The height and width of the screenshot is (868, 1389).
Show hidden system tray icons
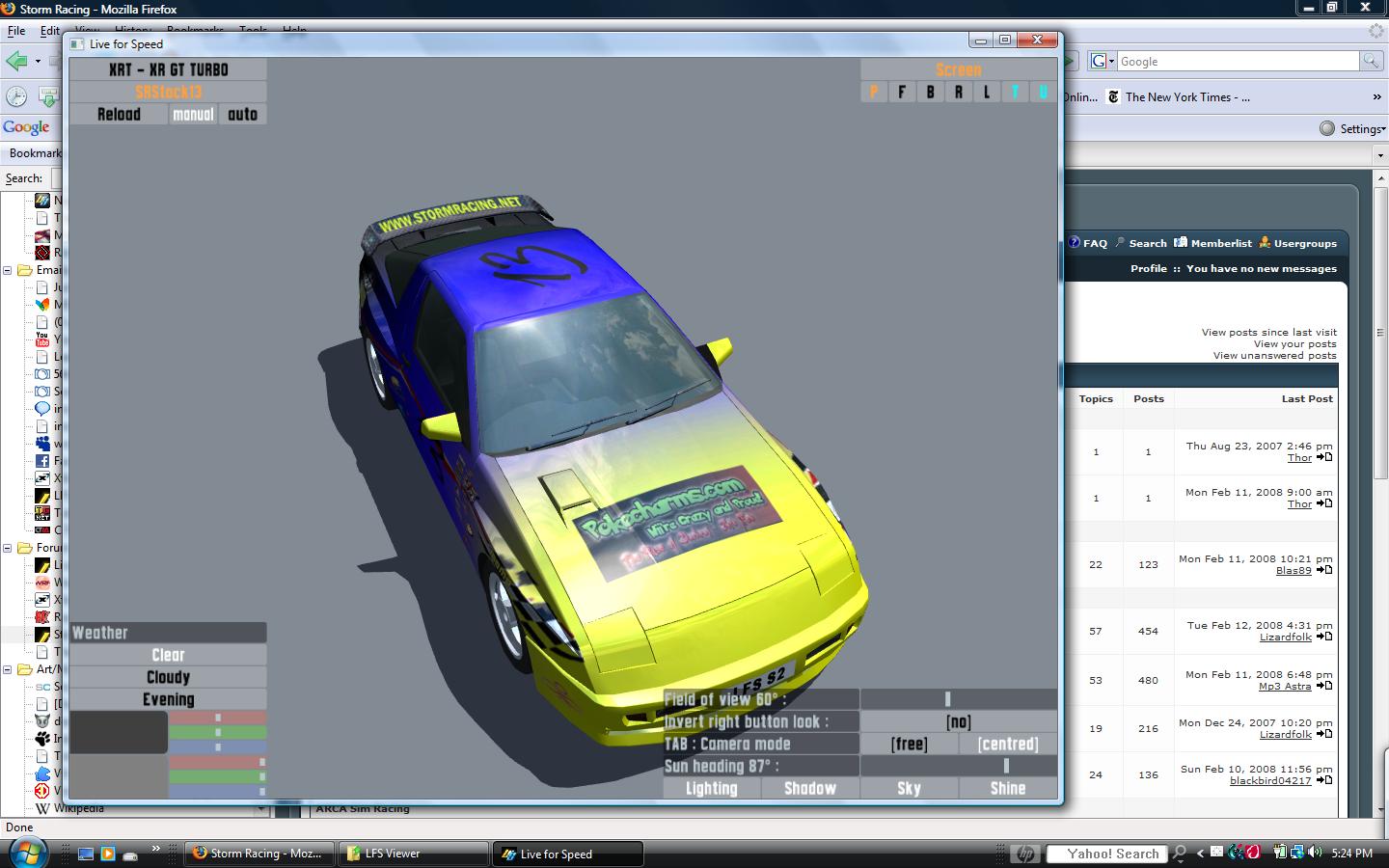1200,853
